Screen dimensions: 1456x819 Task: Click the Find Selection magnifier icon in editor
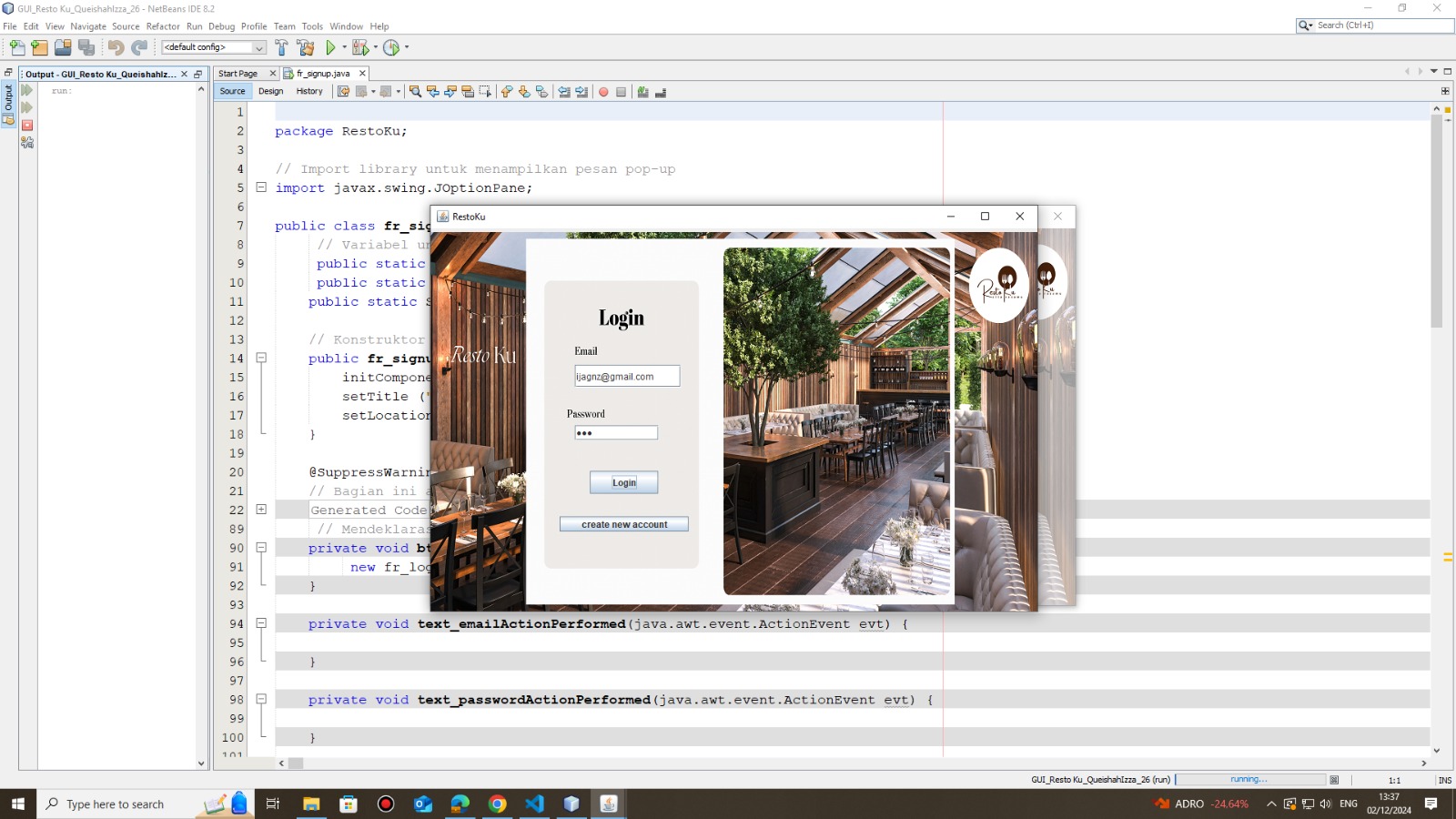pos(415,92)
